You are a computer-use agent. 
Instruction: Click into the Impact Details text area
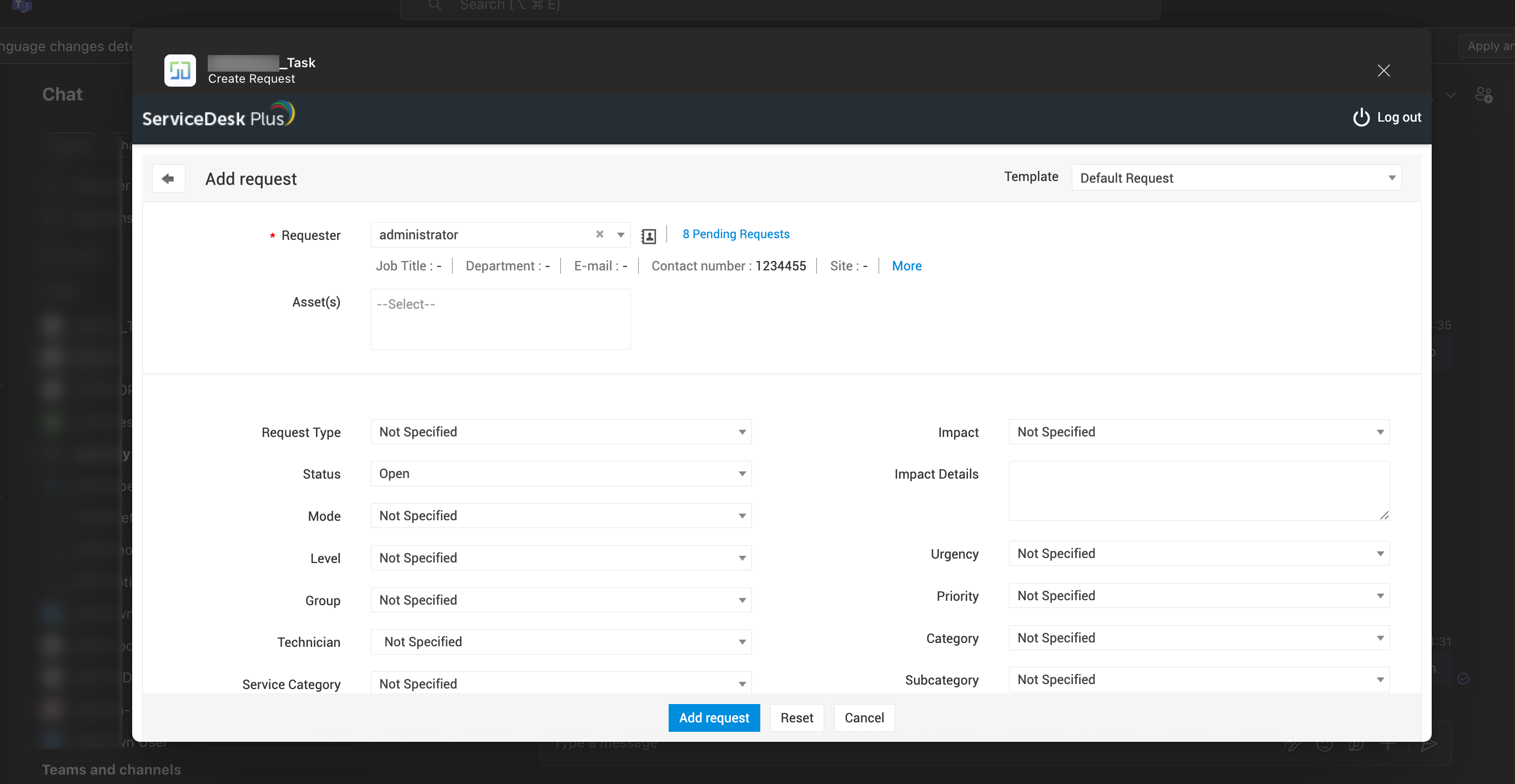[1198, 490]
